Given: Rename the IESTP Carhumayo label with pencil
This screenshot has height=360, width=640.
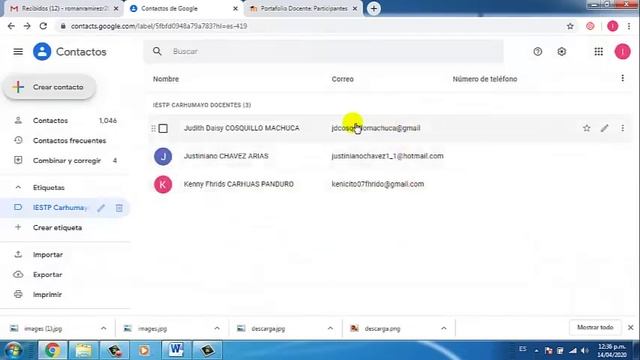Looking at the screenshot, I should point(101,208).
